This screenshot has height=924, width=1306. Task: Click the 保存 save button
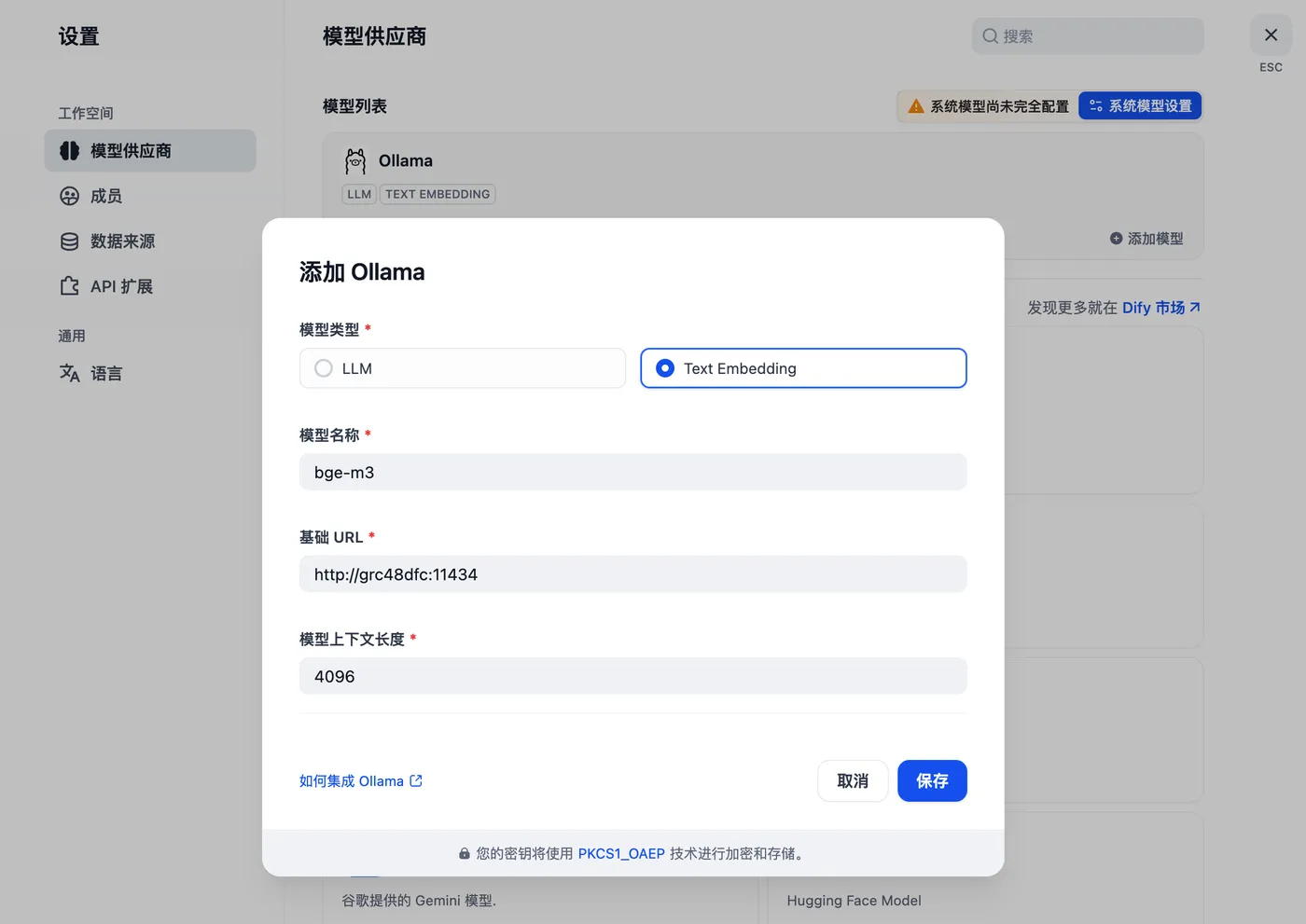tap(932, 781)
